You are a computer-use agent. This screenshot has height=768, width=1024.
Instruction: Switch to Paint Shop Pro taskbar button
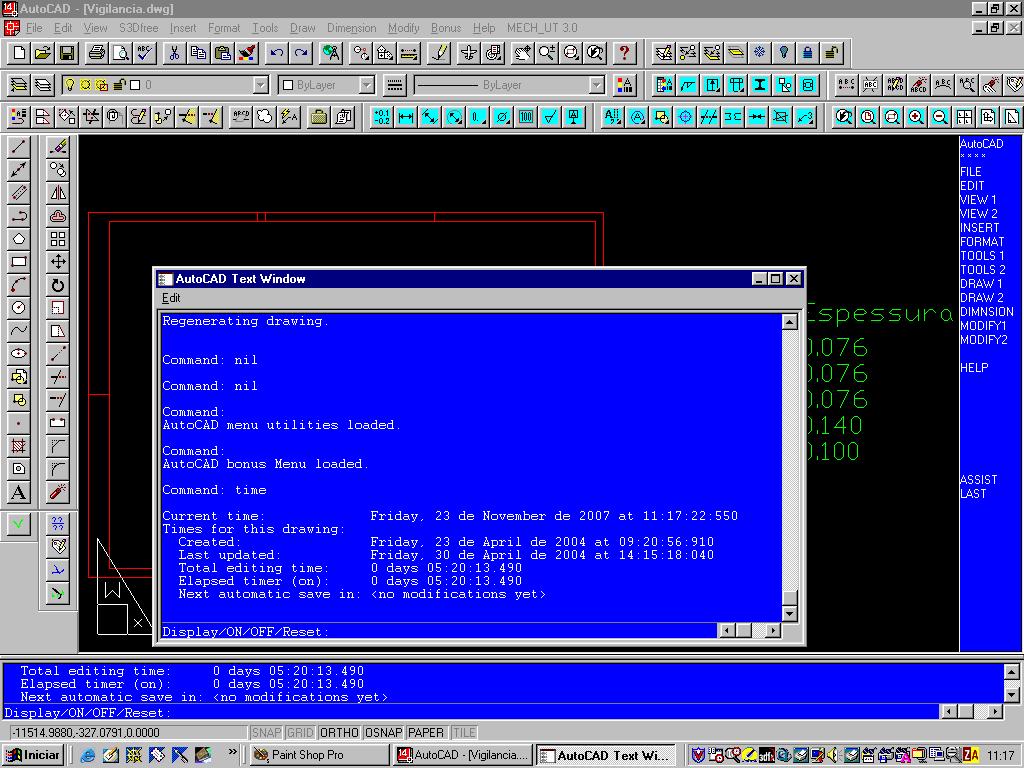(x=320, y=755)
